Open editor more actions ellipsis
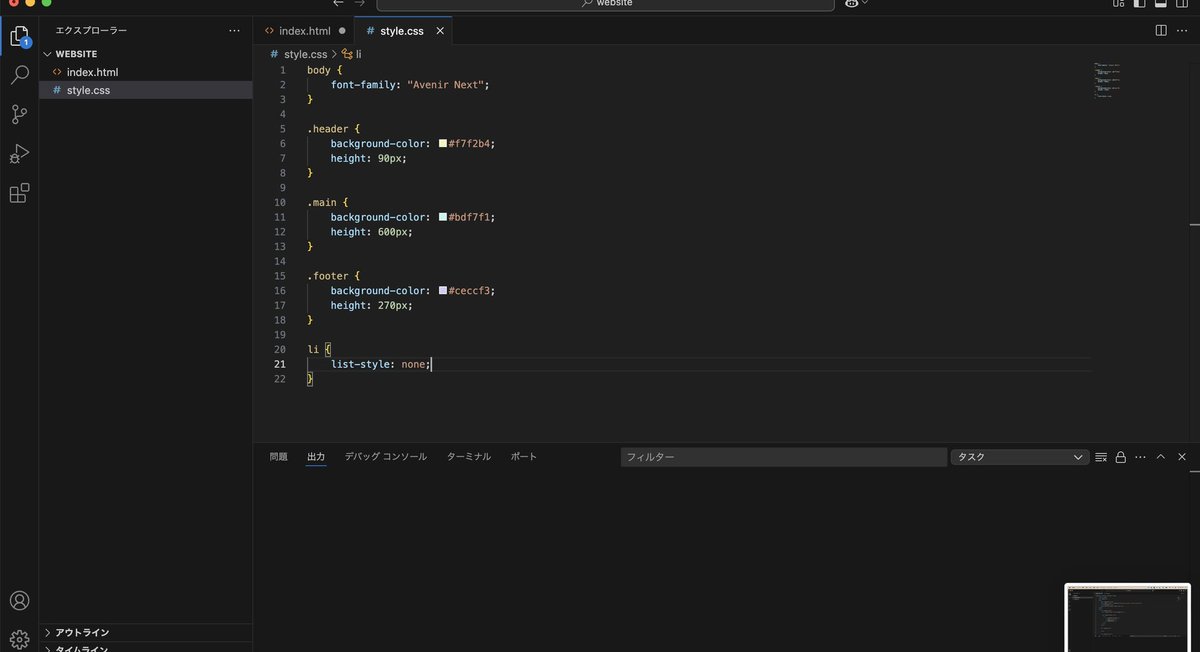 click(x=1183, y=31)
